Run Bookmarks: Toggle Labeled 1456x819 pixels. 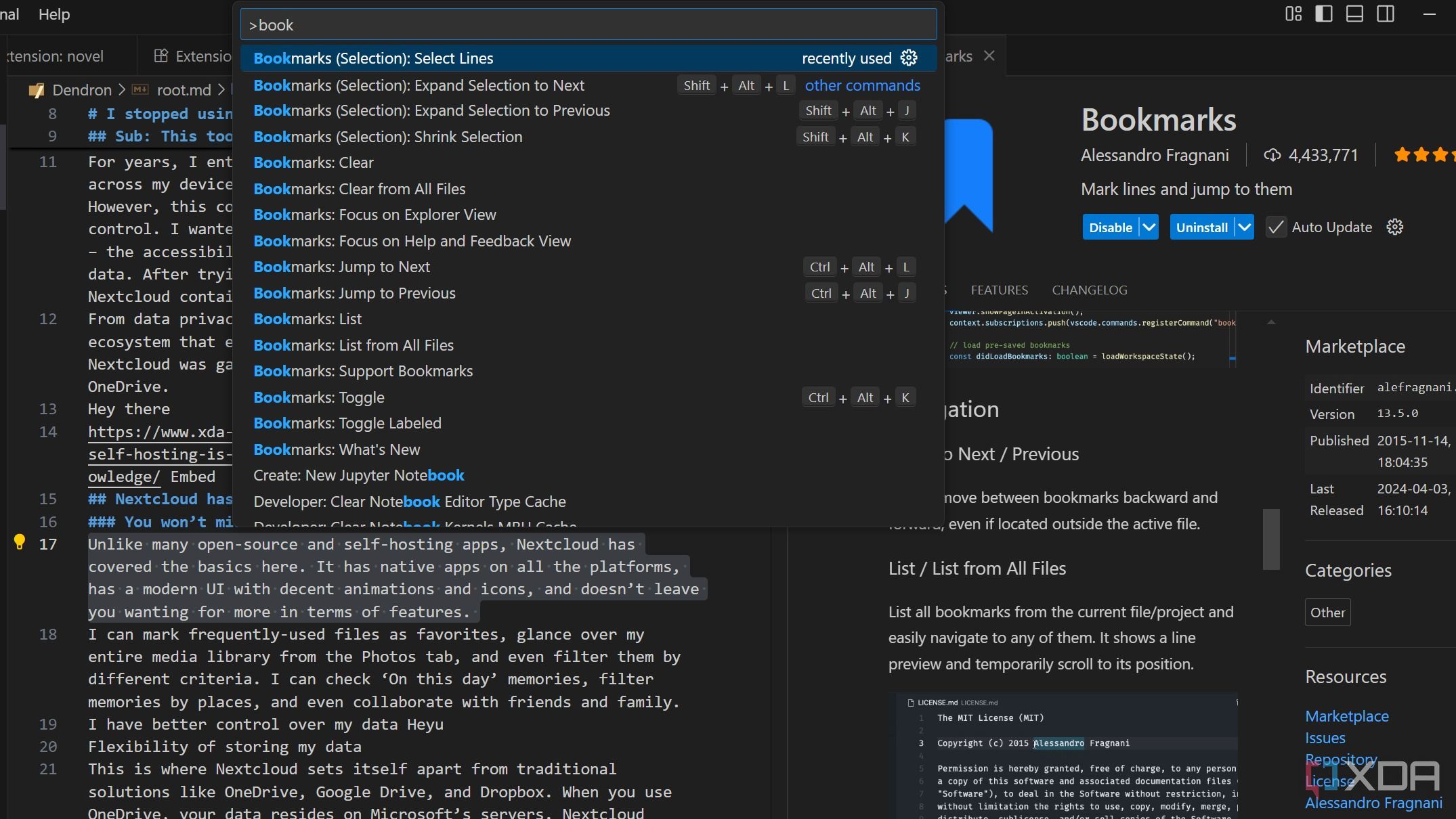coord(588,424)
